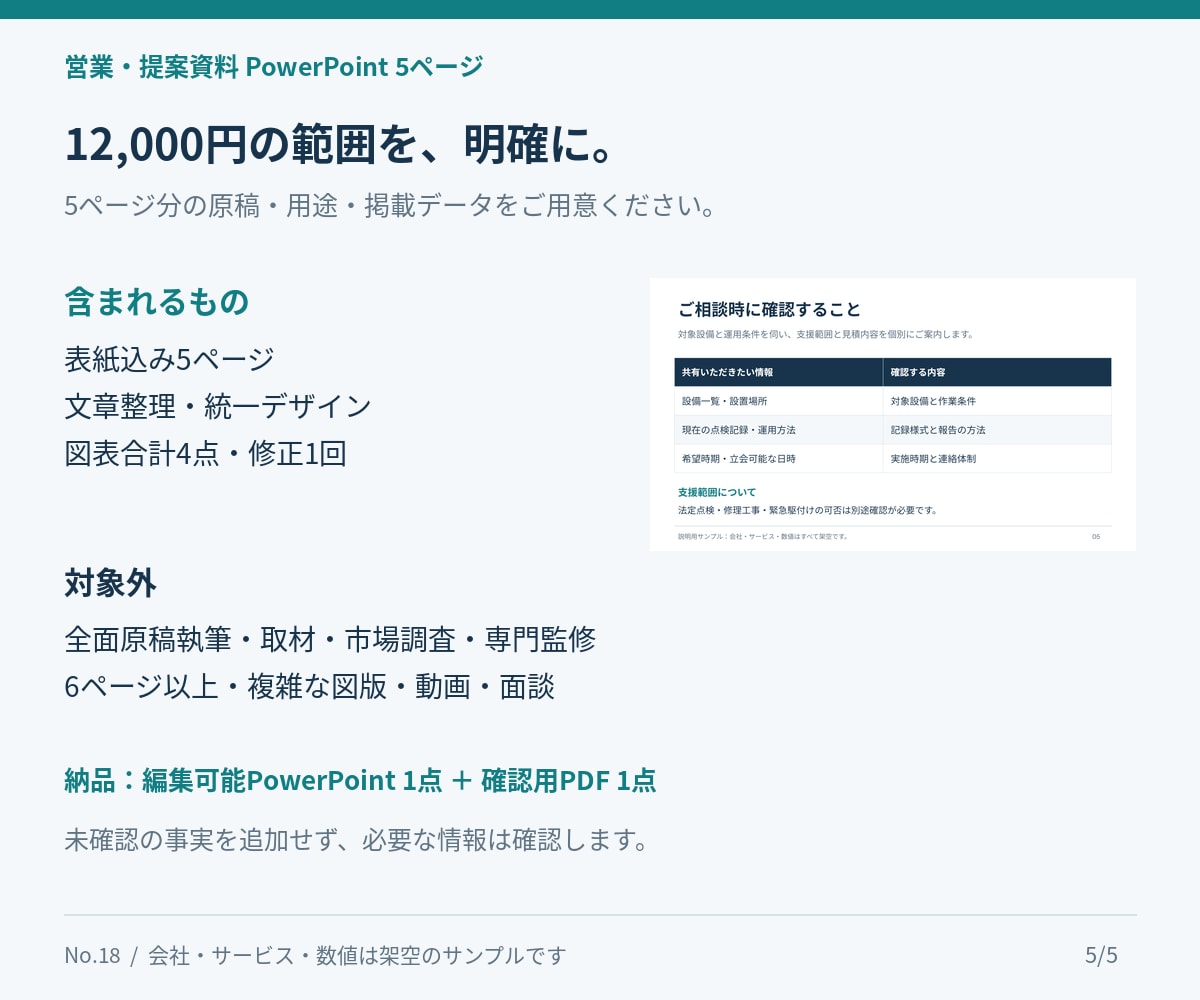Select the line 表紙込み5ページ
The image size is (1200, 1000).
[169, 358]
